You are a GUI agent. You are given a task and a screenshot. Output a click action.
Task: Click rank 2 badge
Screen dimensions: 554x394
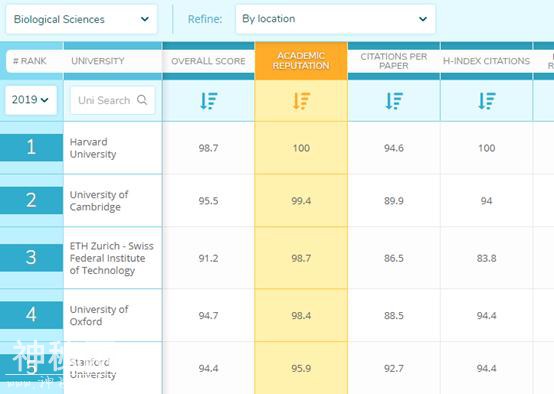tap(31, 200)
